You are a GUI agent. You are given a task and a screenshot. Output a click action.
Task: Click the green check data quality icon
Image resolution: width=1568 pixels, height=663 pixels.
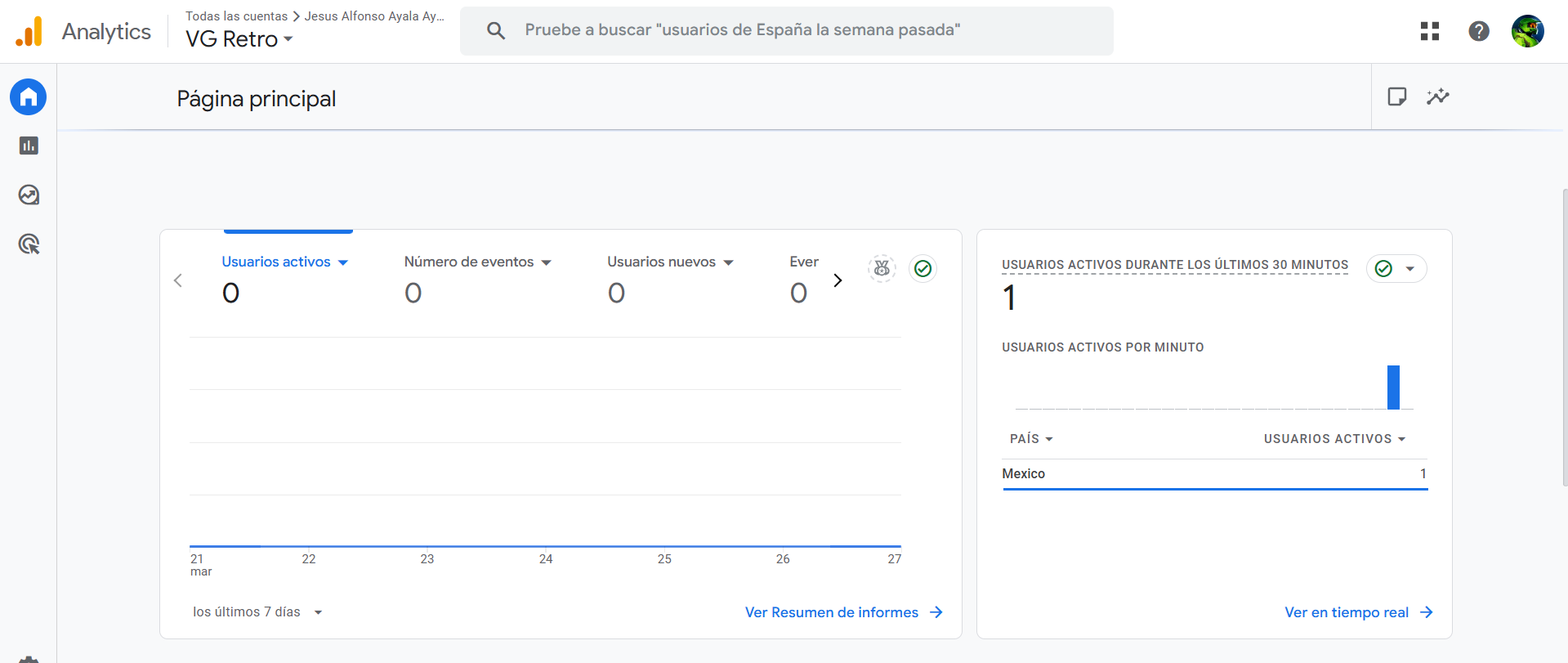[x=923, y=268]
